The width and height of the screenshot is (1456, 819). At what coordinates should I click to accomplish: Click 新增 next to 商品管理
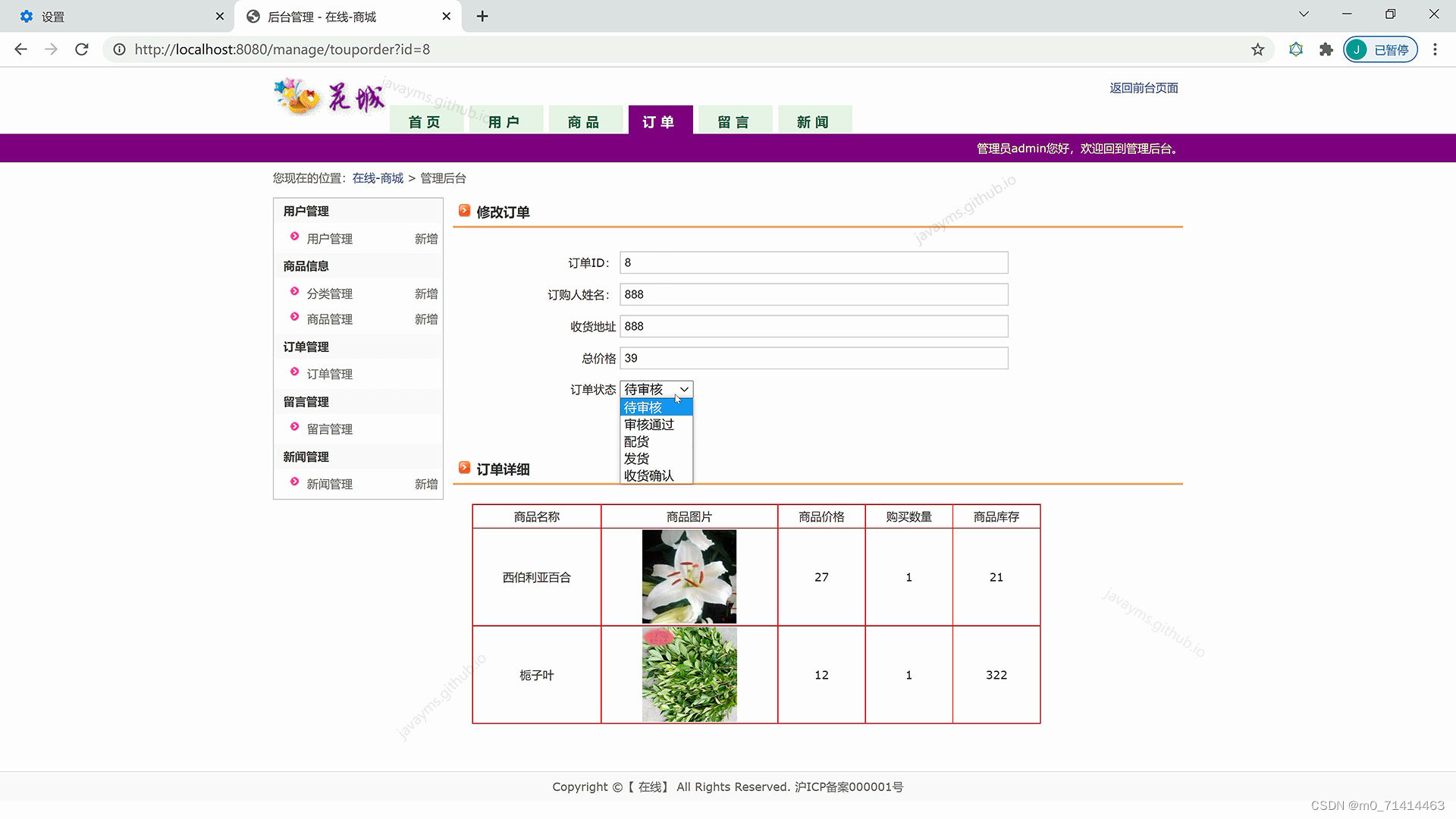[426, 319]
